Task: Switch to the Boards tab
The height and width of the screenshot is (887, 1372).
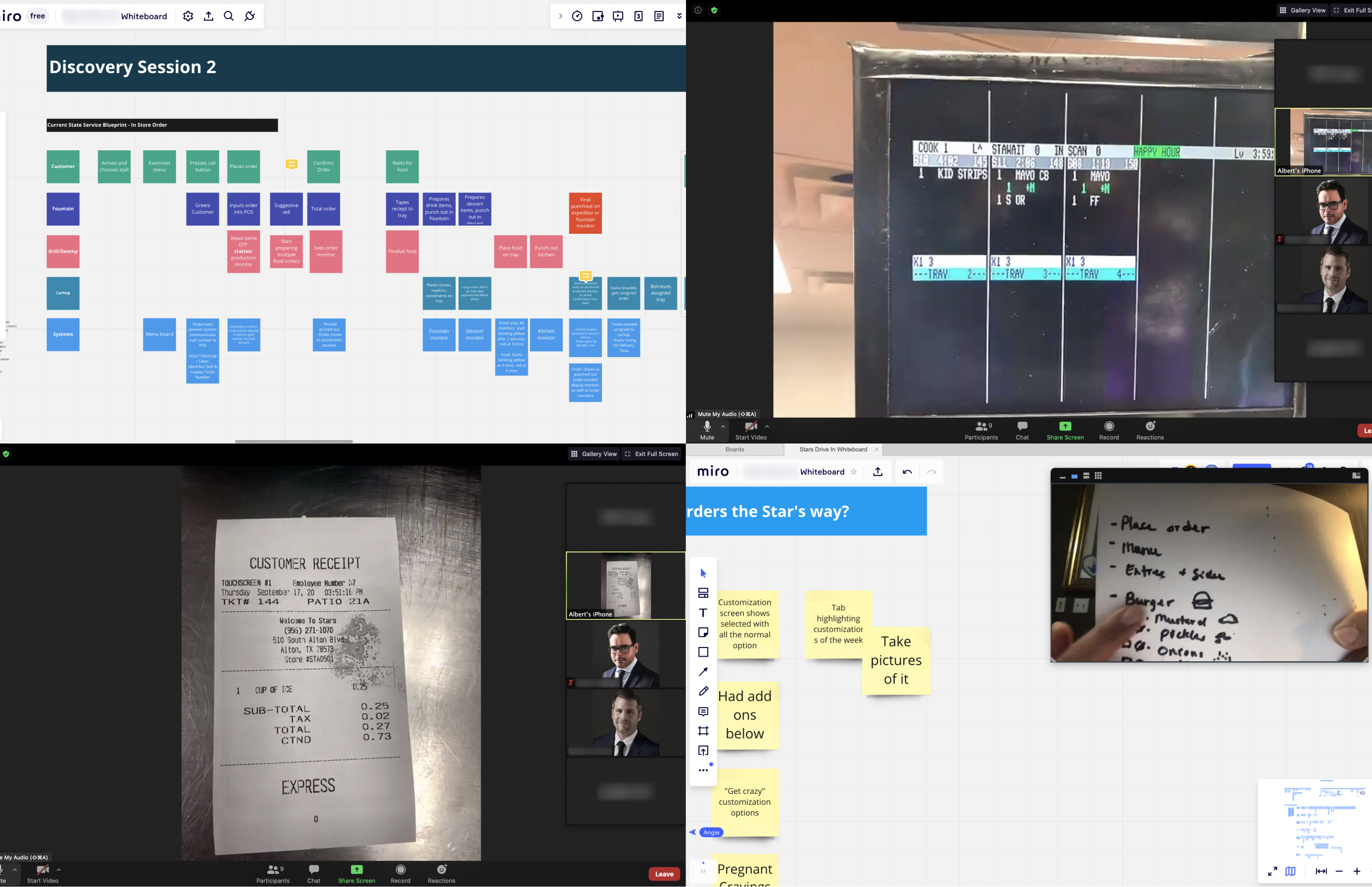Action: pyautogui.click(x=735, y=449)
